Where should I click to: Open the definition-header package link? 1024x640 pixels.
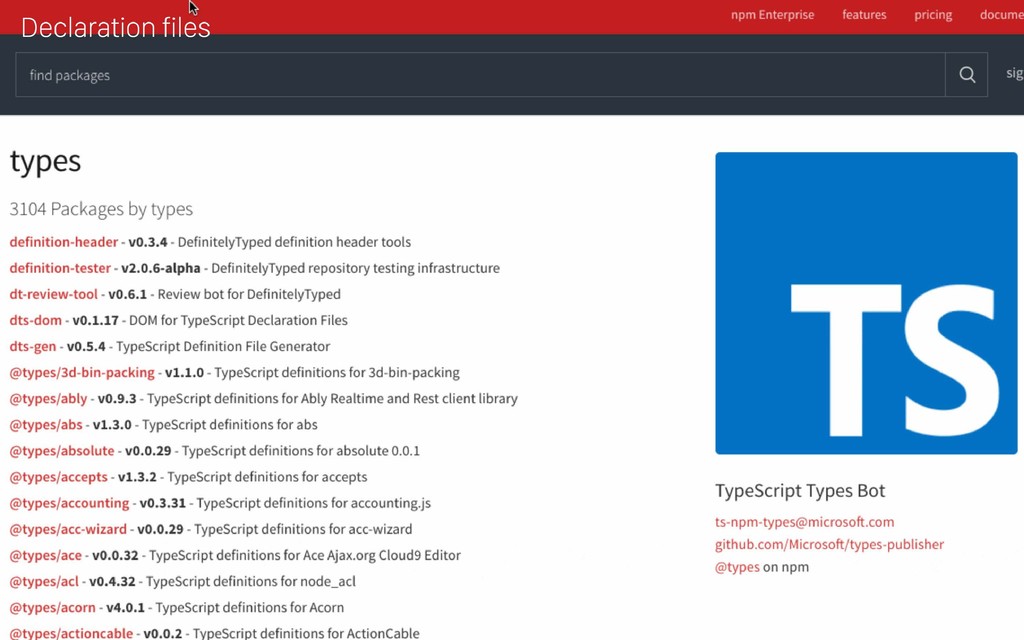(x=63, y=242)
